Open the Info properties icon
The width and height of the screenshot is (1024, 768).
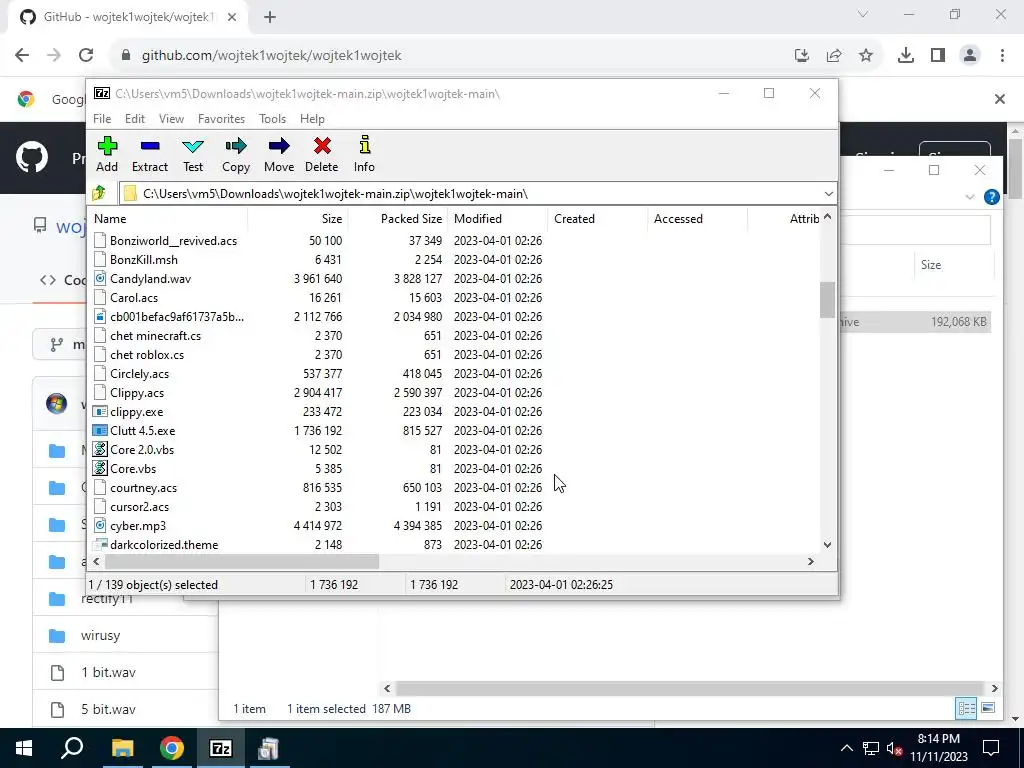[364, 154]
